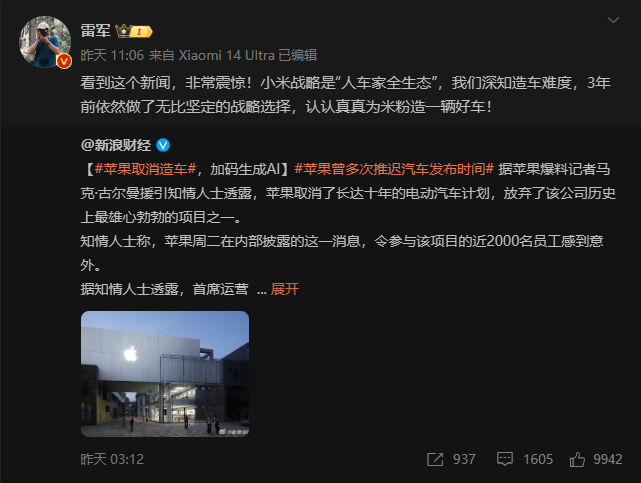Like the post with thumbs-up icon

click(577, 459)
